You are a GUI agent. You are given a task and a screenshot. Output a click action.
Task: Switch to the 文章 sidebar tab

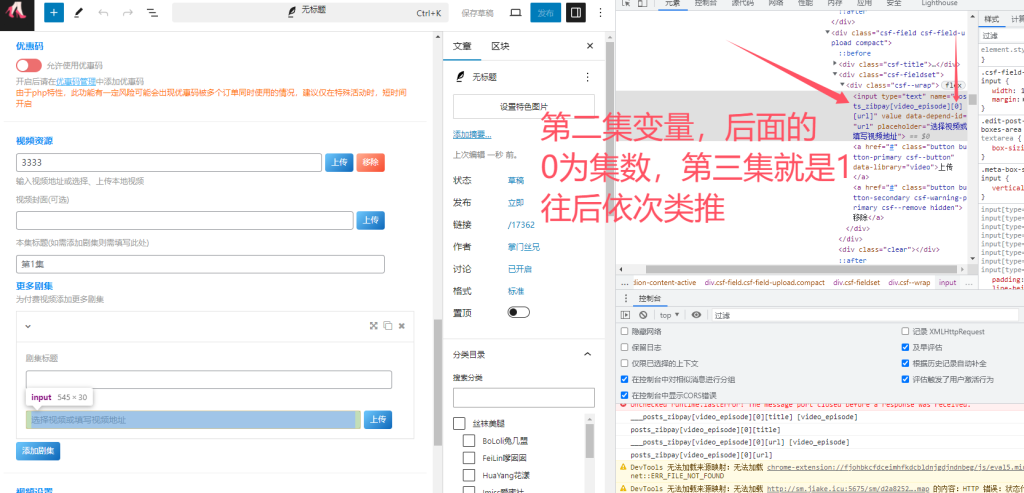[462, 46]
